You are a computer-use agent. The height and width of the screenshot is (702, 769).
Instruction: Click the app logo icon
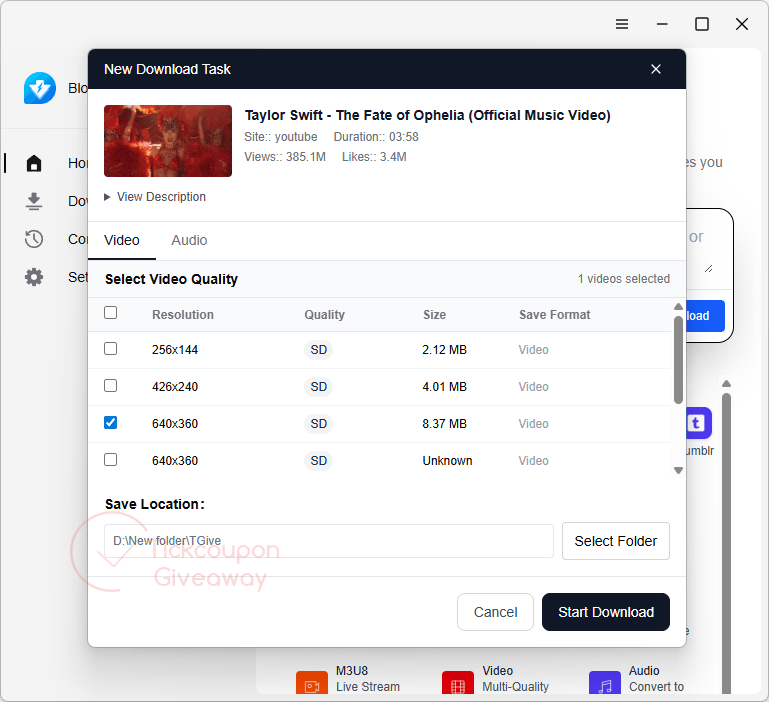[40, 88]
